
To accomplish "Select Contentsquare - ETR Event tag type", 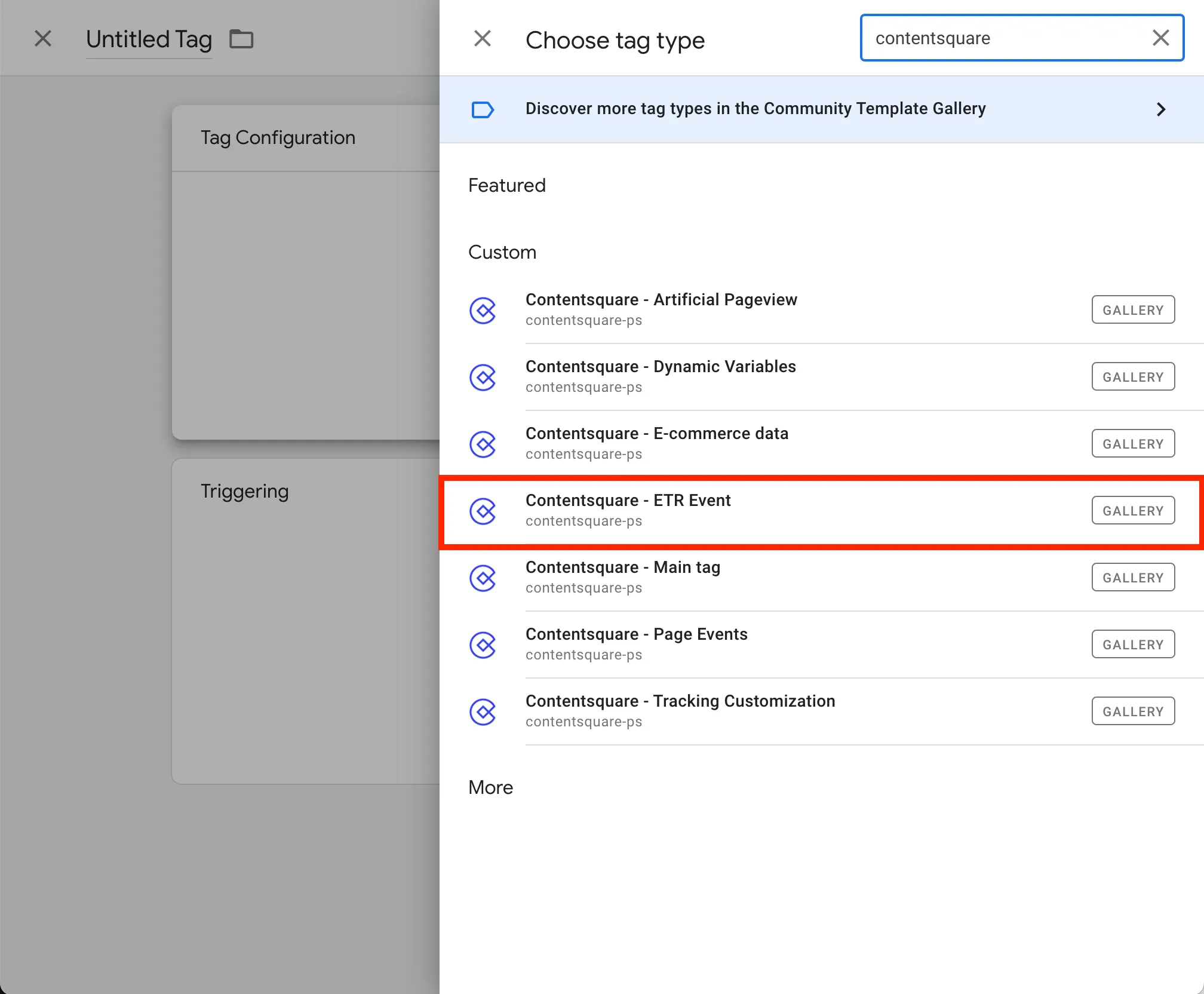I will pyautogui.click(x=628, y=501).
